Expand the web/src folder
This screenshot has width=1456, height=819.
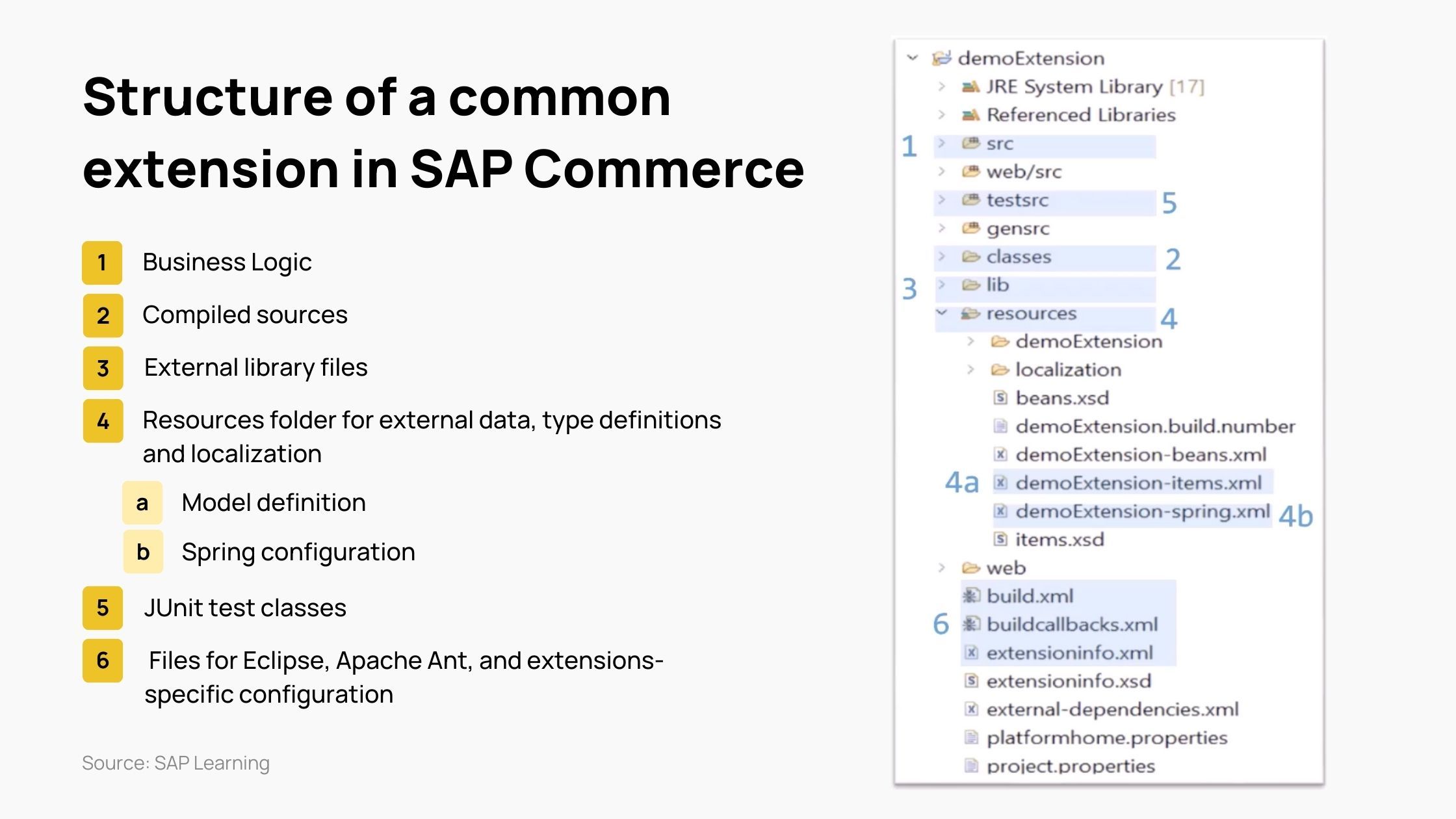941,172
